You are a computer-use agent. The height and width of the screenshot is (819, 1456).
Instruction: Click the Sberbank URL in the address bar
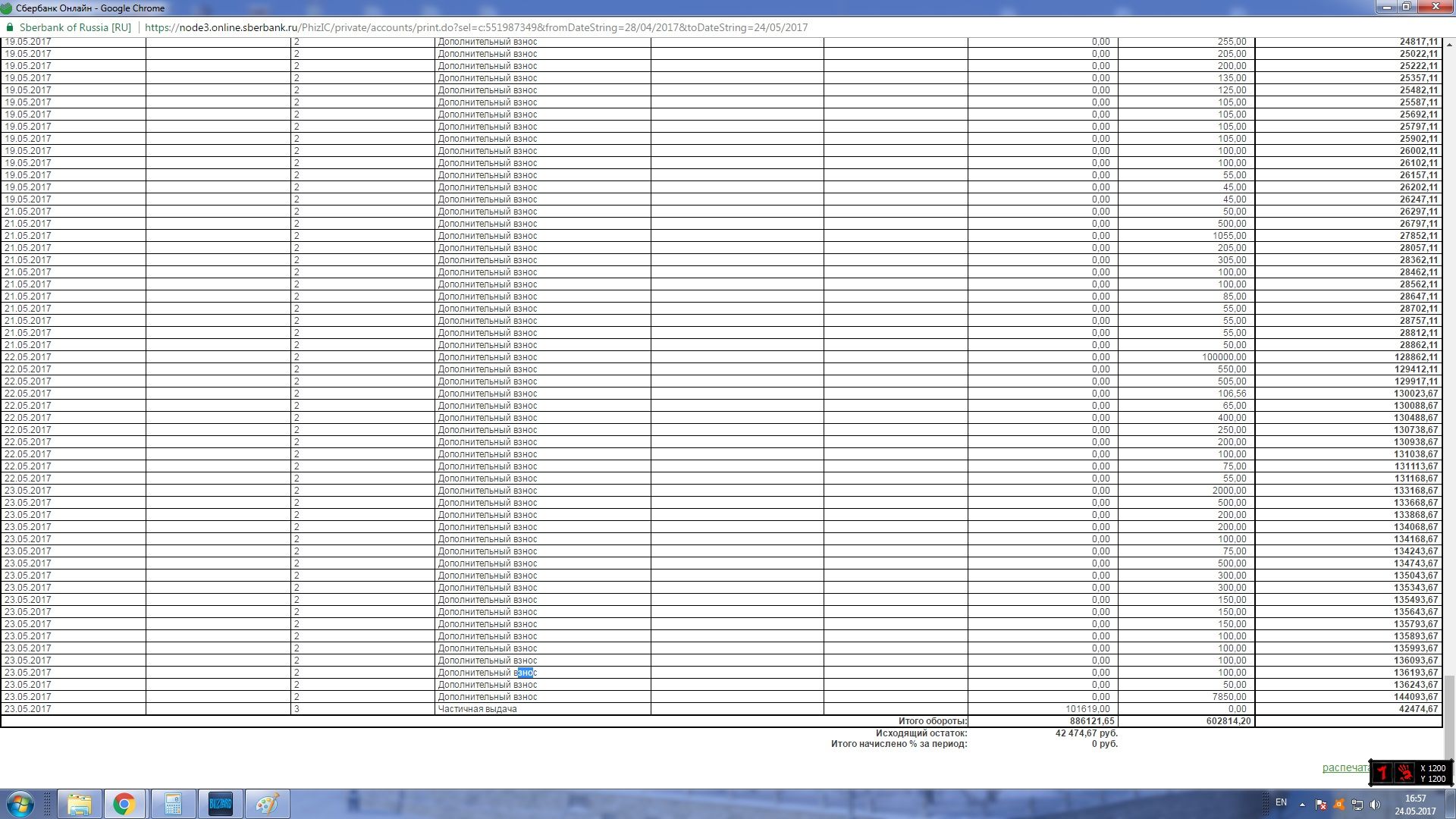475,27
